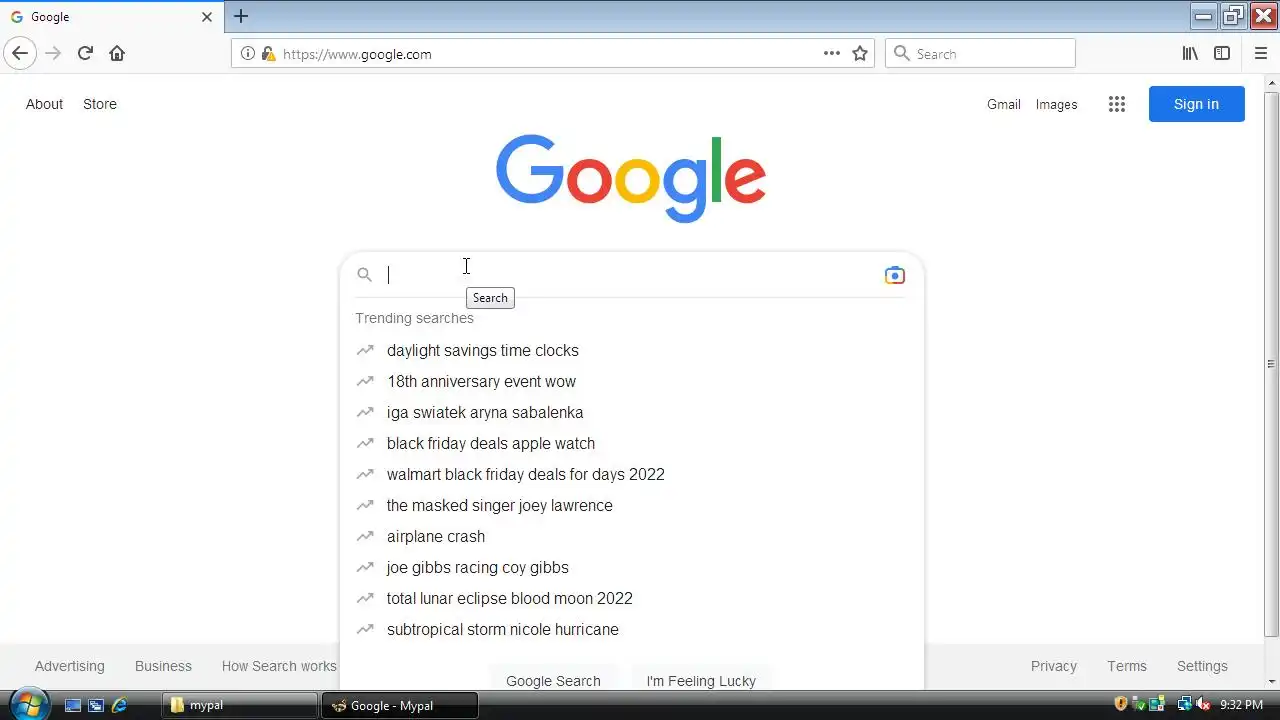1280x720 pixels.
Task: Click inside the Google search input field
Action: (630, 275)
